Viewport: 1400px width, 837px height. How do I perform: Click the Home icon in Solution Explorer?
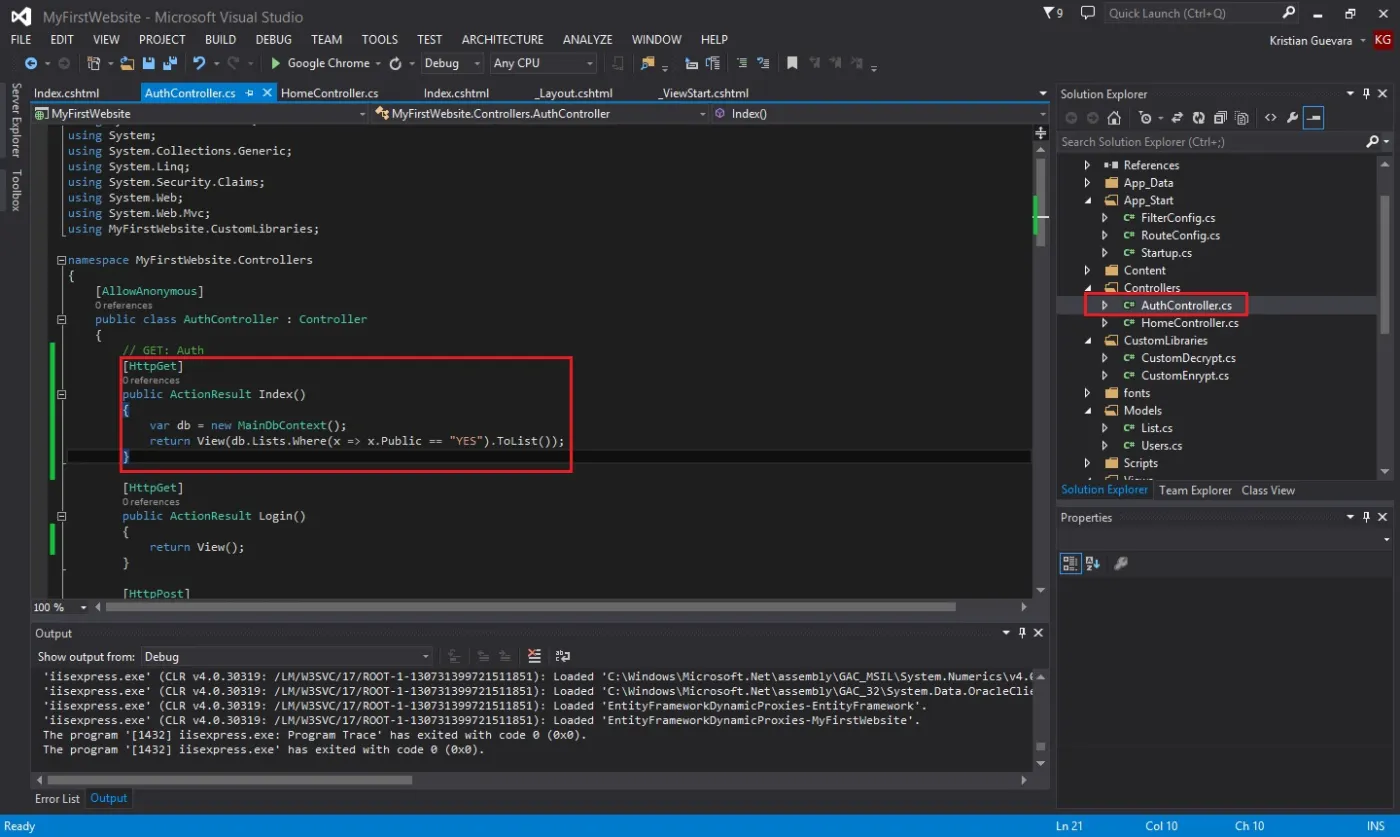1114,118
